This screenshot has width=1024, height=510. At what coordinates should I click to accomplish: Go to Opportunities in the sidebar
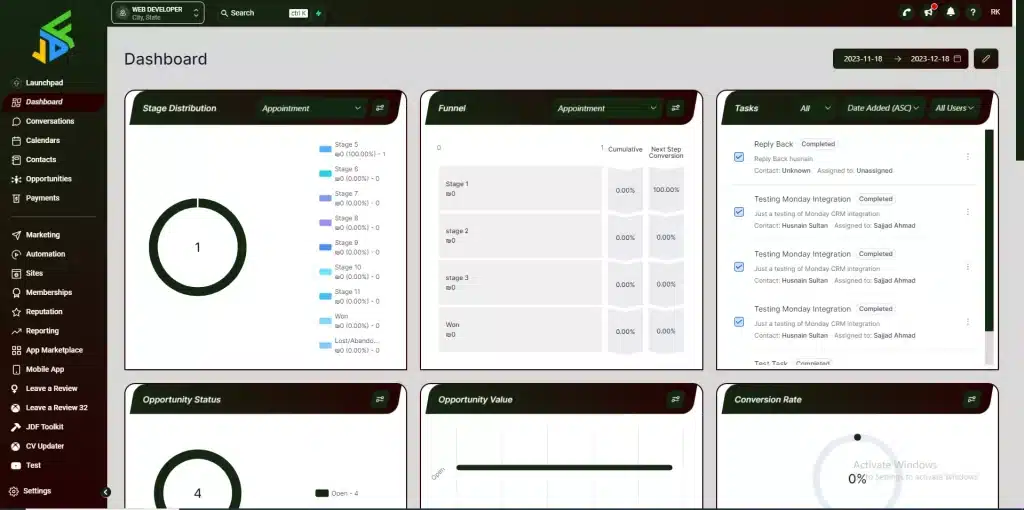(x=48, y=179)
